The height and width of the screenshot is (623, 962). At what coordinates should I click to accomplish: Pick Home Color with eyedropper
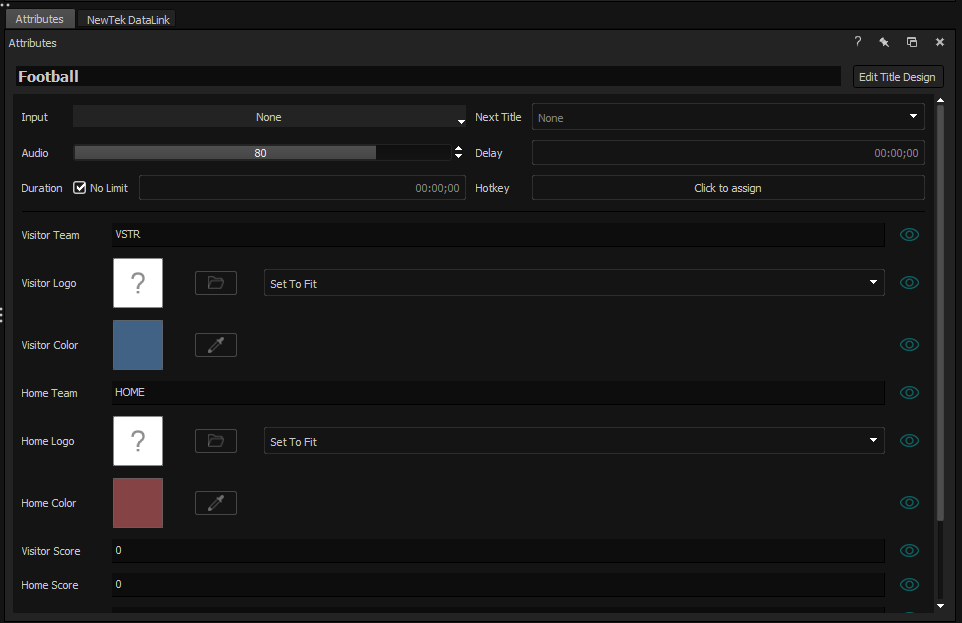tap(215, 503)
